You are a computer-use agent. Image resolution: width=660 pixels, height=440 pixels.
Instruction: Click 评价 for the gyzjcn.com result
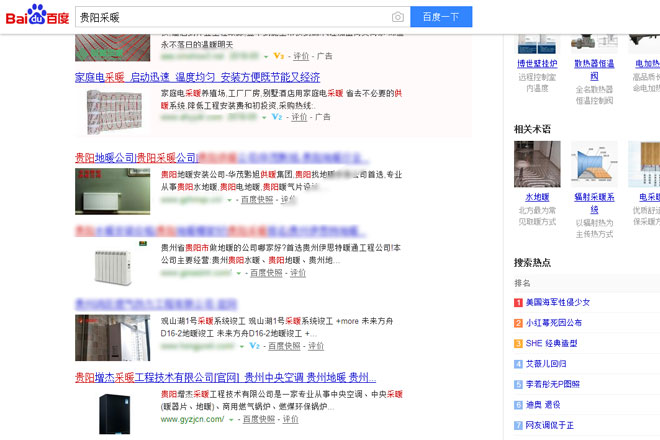click(x=290, y=419)
